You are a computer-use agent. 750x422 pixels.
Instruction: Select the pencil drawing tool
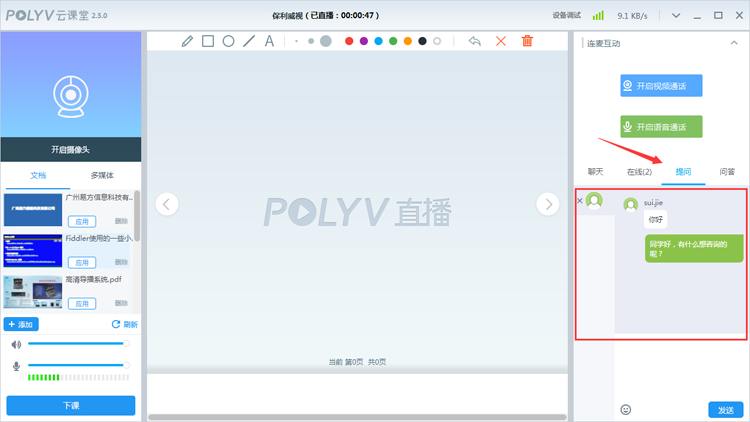[x=187, y=41]
